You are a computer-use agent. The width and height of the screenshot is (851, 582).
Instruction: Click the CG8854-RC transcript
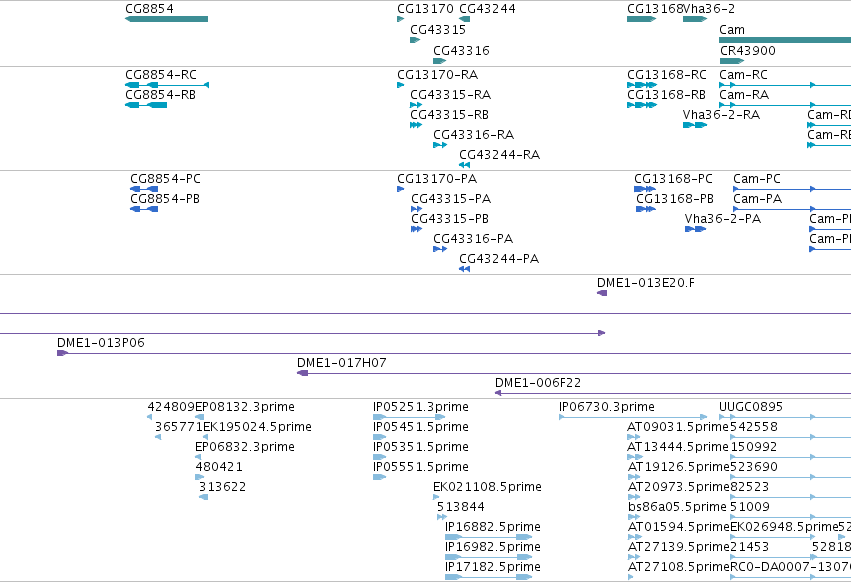coord(167,85)
